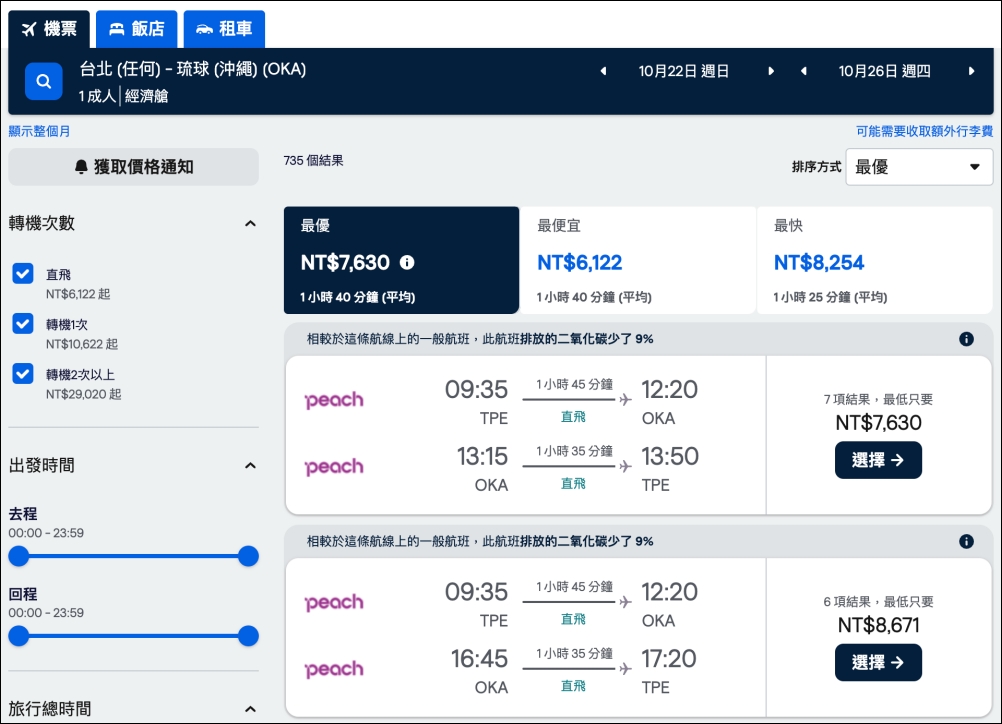The image size is (1002, 724).
Task: Click 選擇 button for NT$8,671 flight
Action: tap(878, 663)
